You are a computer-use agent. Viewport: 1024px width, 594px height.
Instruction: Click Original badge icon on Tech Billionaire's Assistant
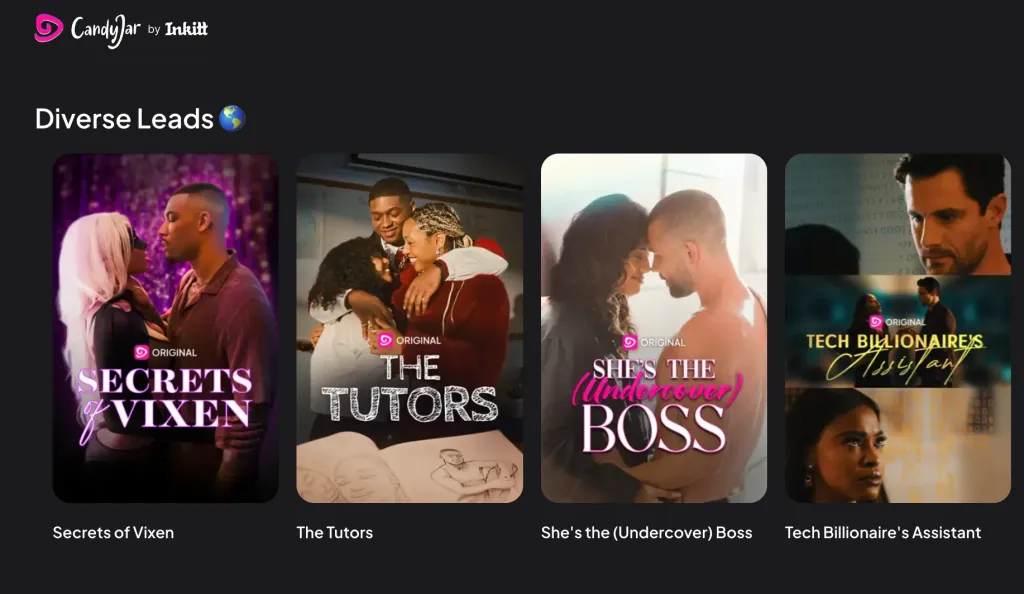tap(876, 322)
